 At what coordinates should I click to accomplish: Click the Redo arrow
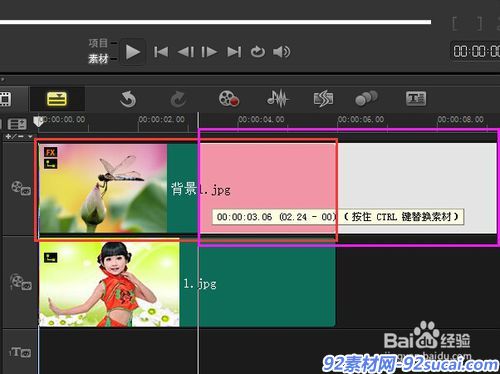pyautogui.click(x=178, y=99)
